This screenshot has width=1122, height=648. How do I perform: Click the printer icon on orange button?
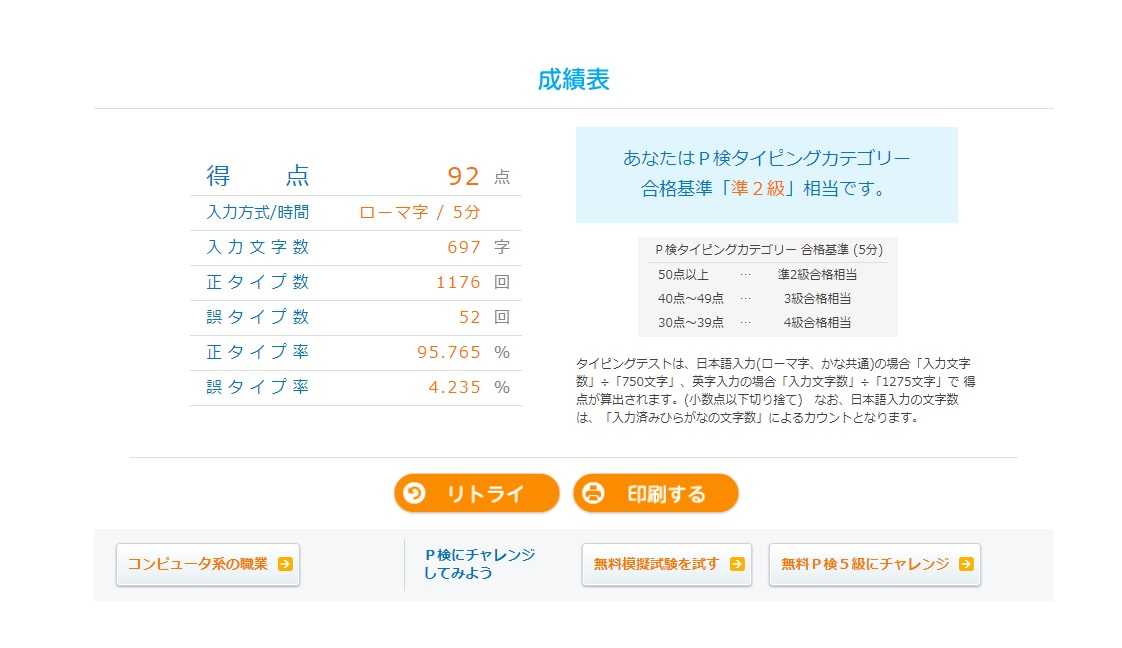coord(593,493)
